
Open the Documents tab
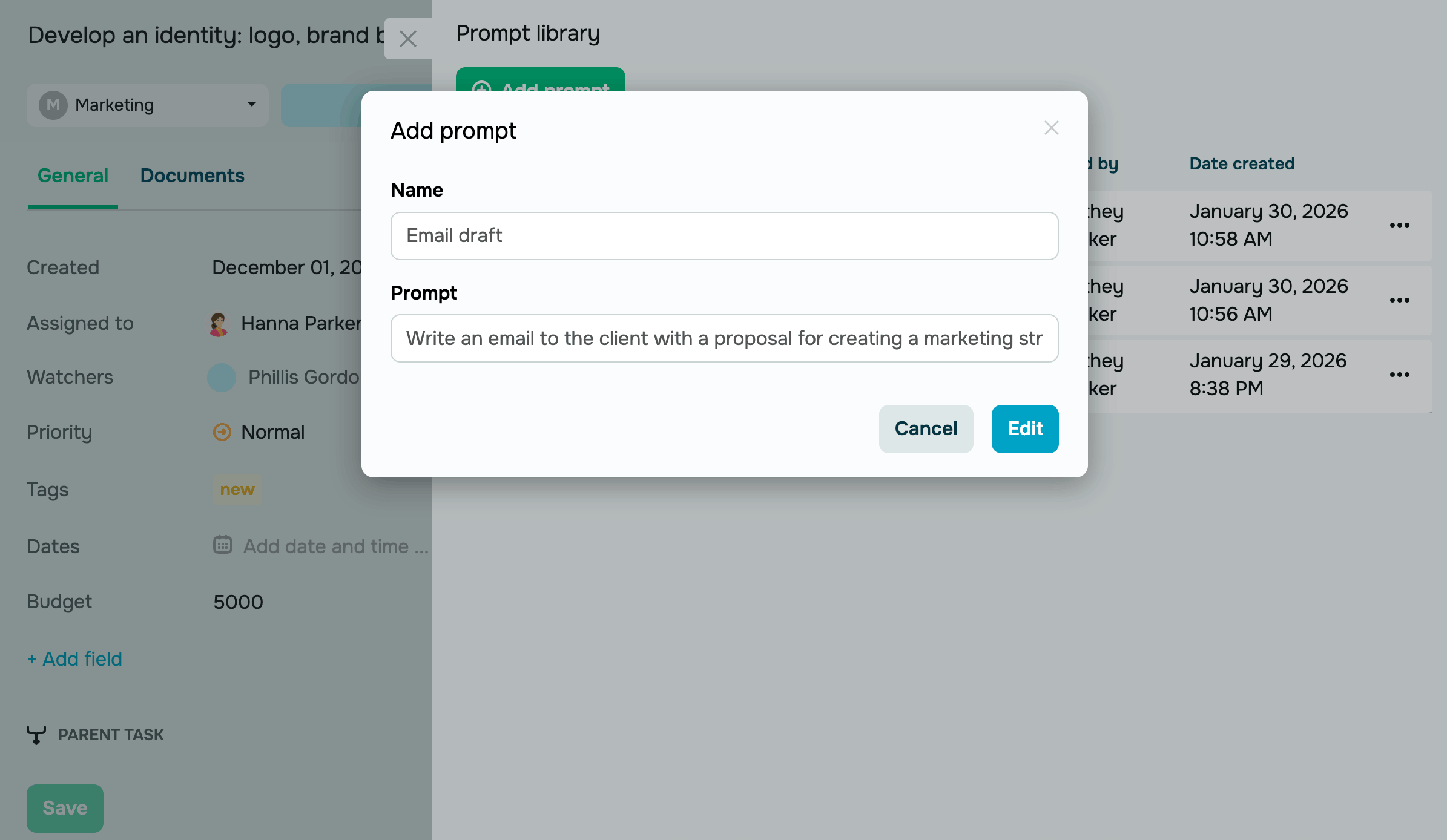point(192,176)
